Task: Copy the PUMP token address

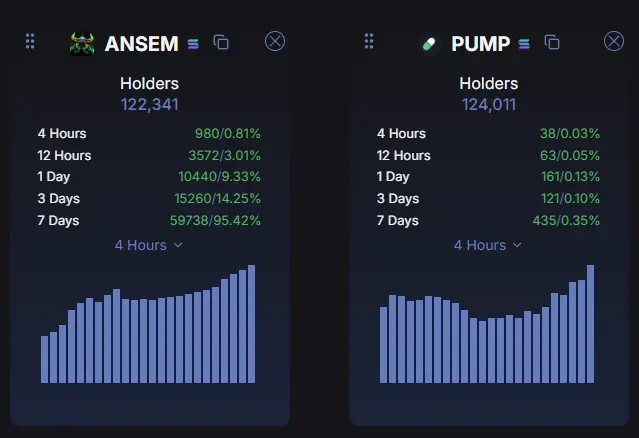Action: [x=552, y=42]
